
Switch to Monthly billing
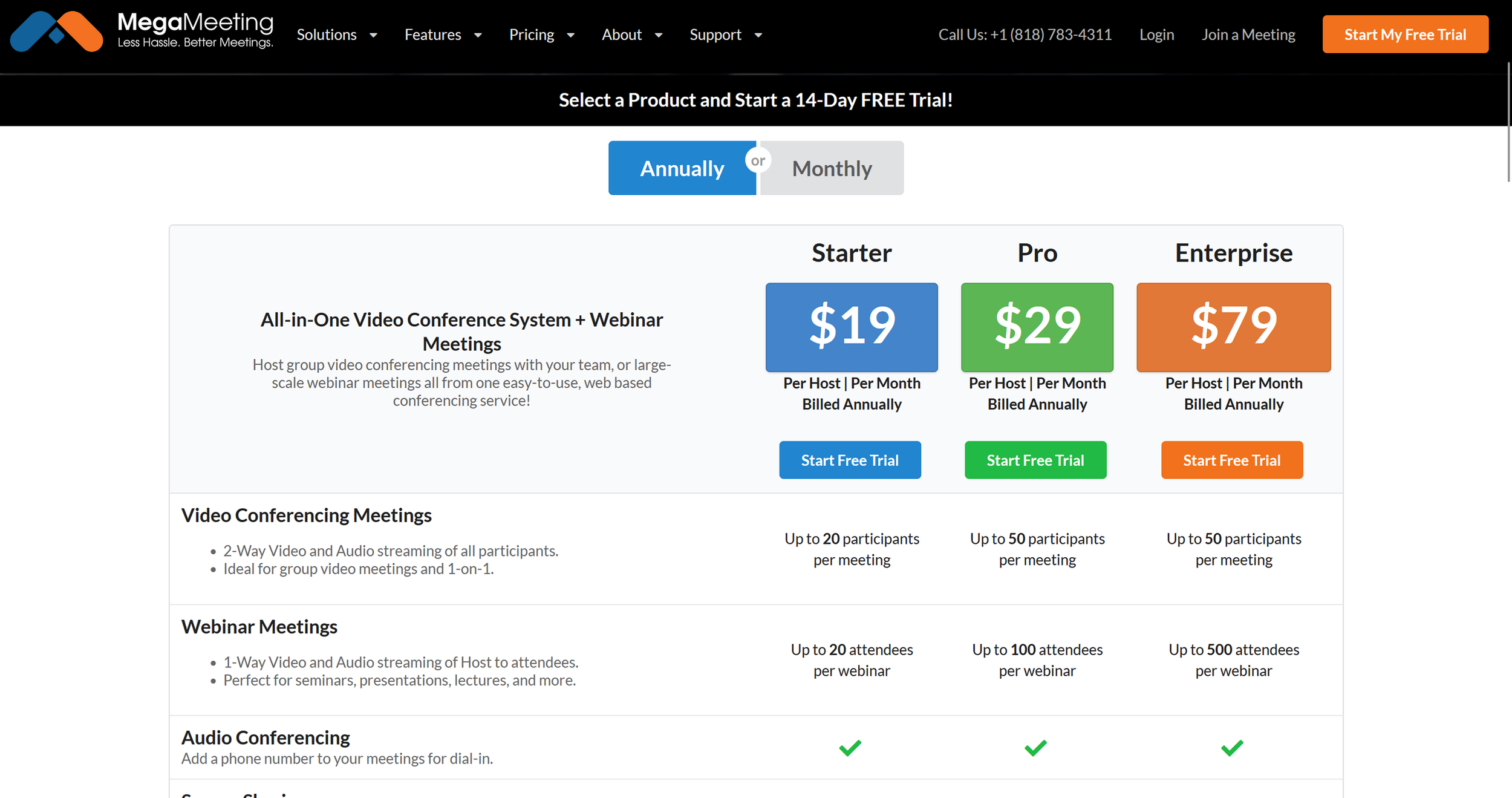coord(832,168)
